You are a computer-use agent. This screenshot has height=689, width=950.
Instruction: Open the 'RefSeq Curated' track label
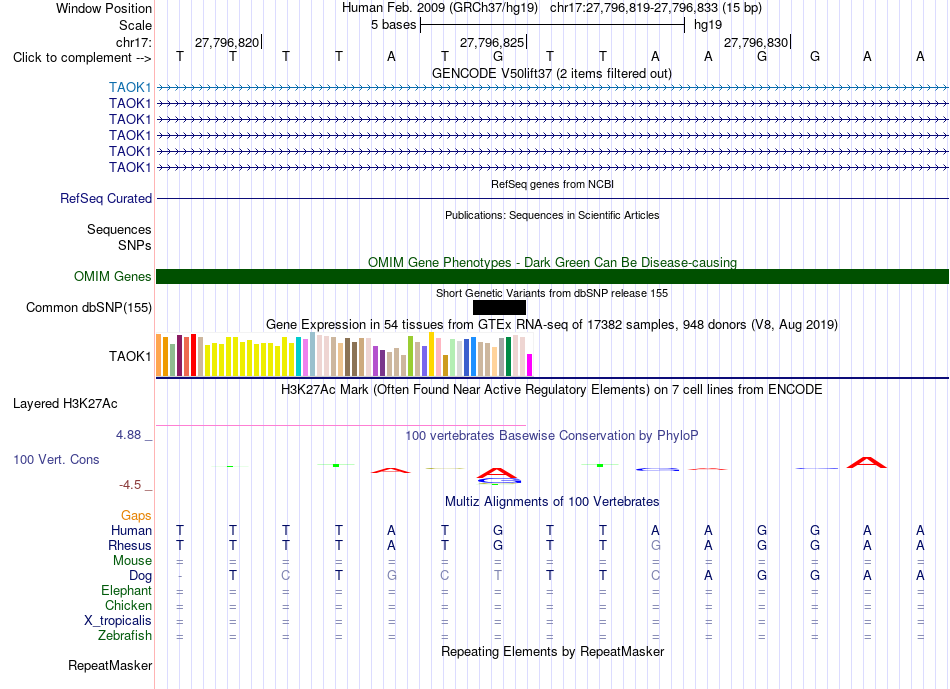tap(106, 198)
